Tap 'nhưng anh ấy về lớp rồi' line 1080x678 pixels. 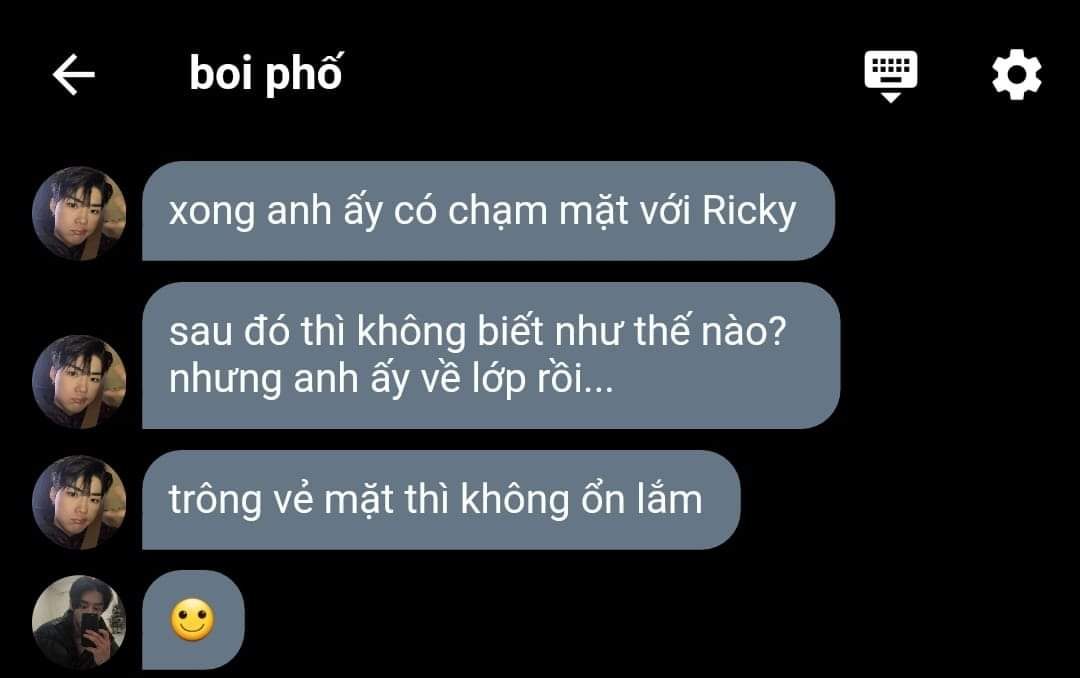pyautogui.click(x=391, y=379)
